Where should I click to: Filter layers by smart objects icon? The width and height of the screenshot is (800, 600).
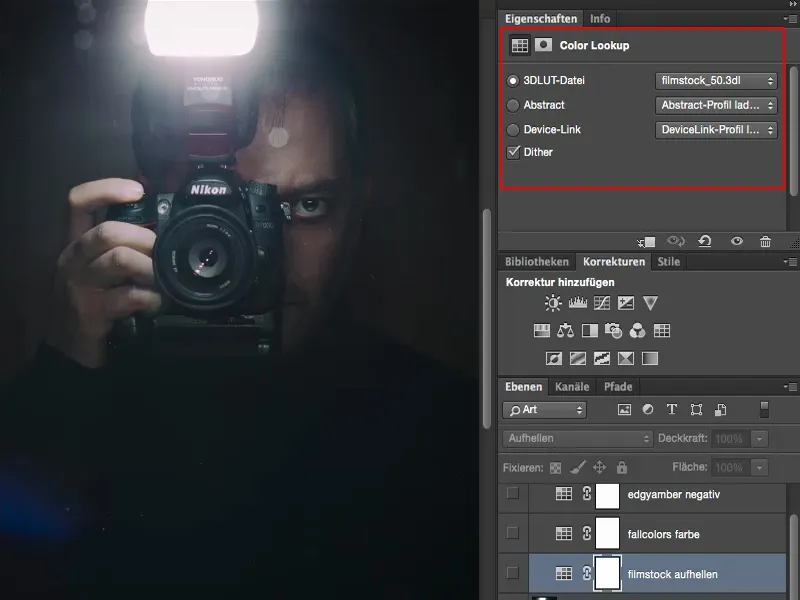click(x=720, y=410)
